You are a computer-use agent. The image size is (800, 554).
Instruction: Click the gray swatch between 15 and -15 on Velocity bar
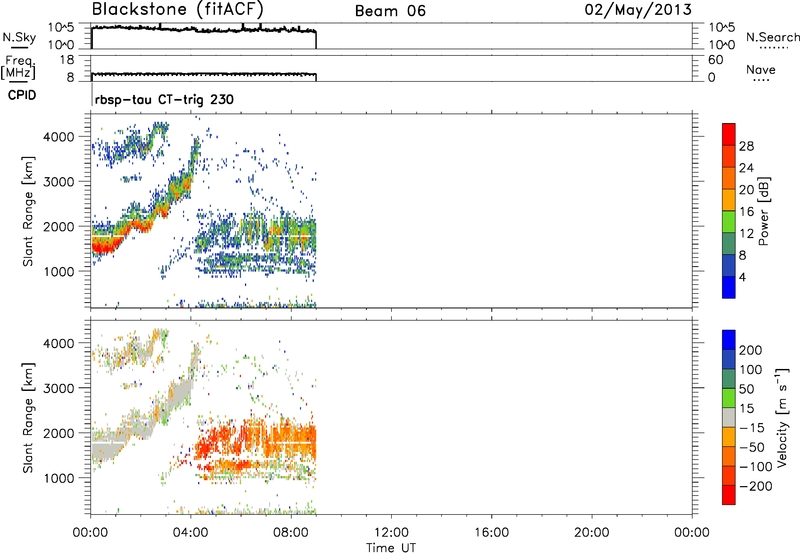[x=729, y=418]
